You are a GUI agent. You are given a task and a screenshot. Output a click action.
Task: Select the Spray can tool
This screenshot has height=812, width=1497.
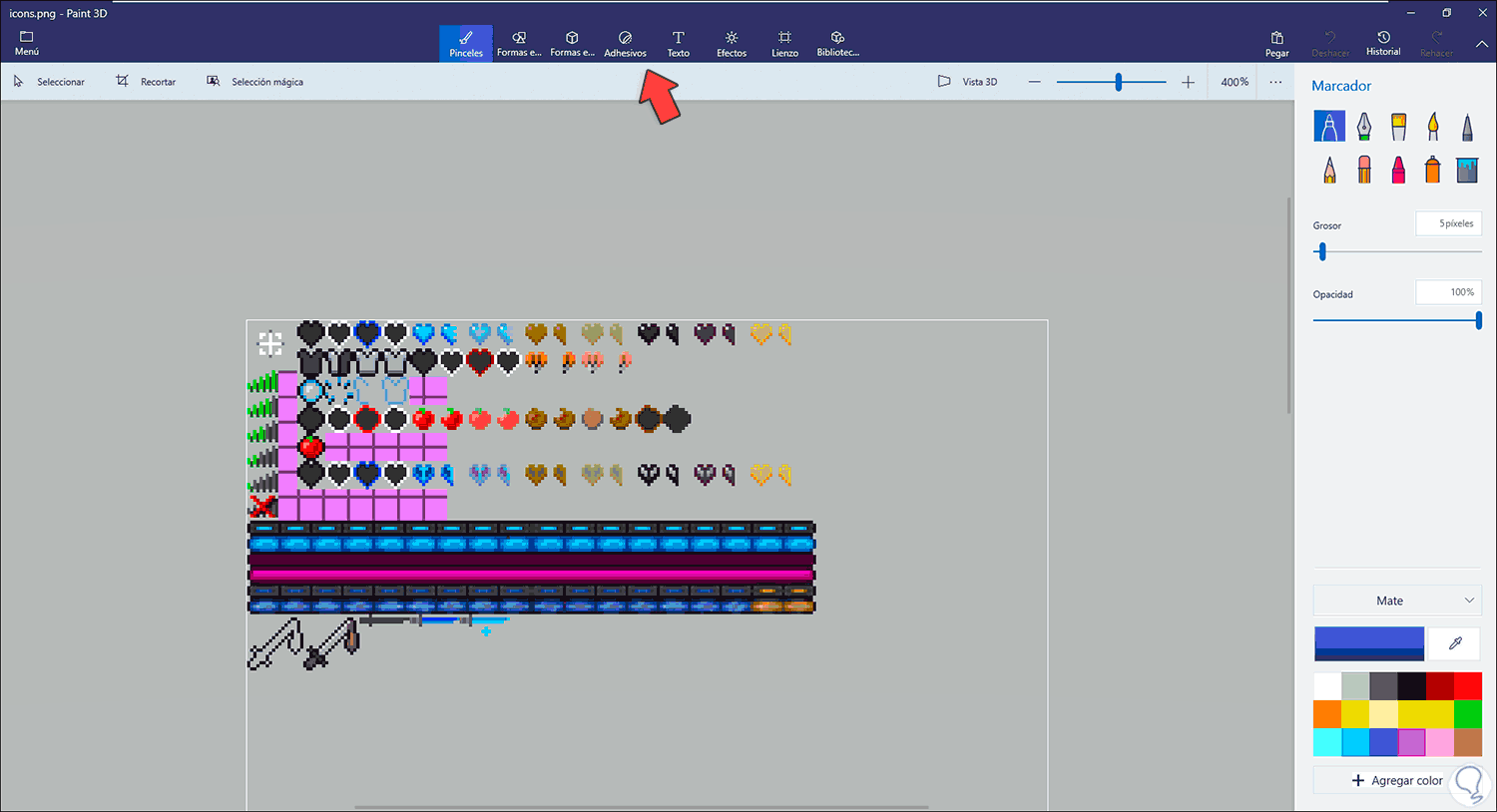pos(1433,170)
